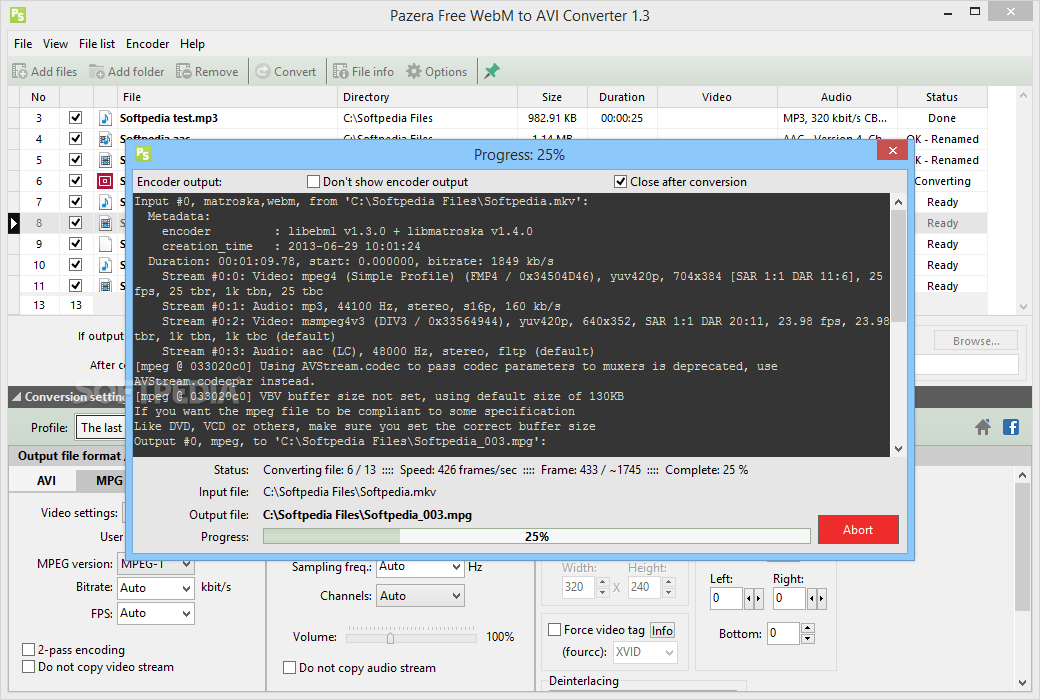Screen dimensions: 1040x700
Task: Click into the Right crop value field
Action: pos(789,598)
